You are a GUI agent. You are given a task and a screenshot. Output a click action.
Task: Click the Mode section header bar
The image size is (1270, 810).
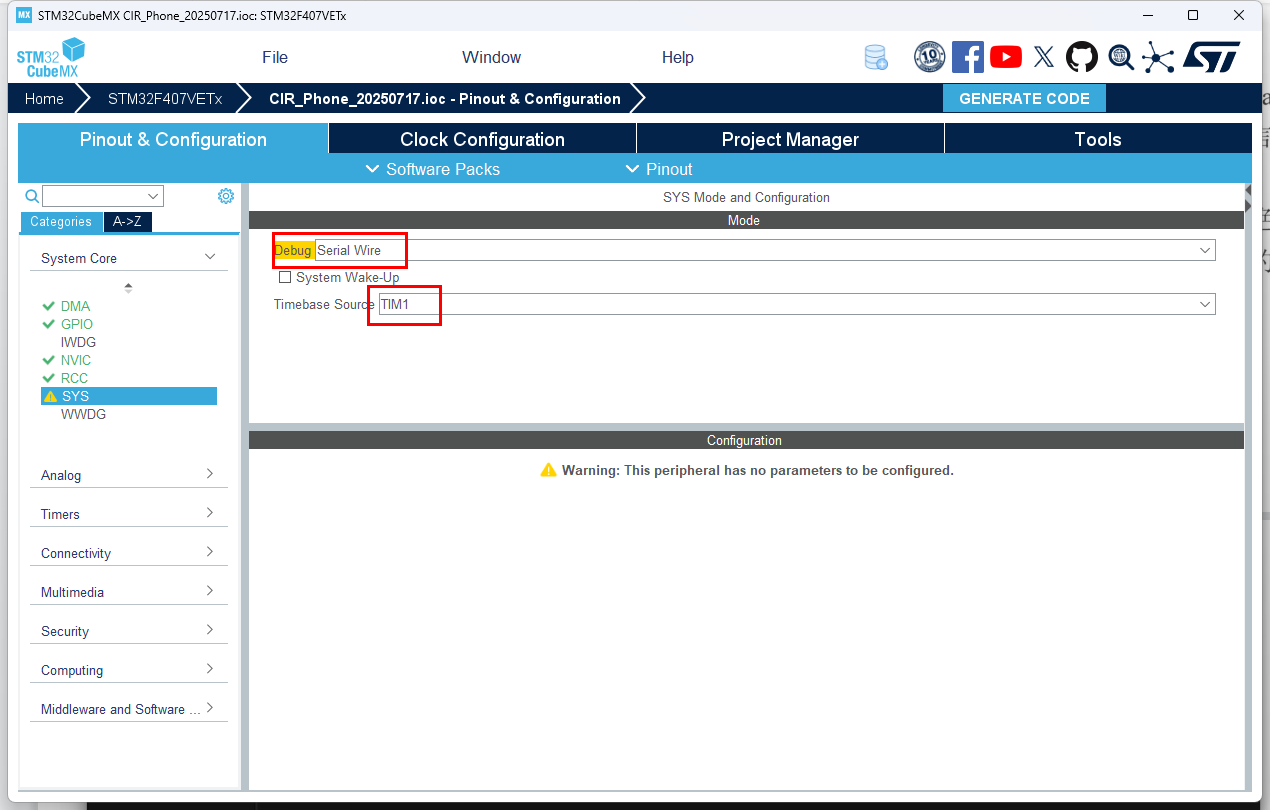pyautogui.click(x=746, y=220)
